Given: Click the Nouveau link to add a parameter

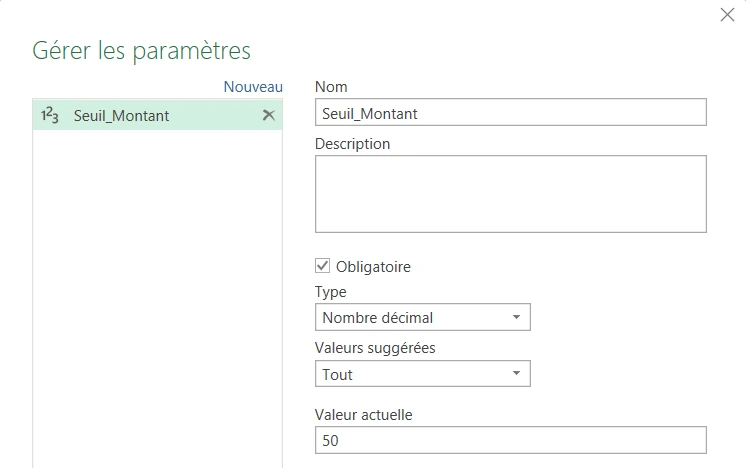Looking at the screenshot, I should pos(253,87).
